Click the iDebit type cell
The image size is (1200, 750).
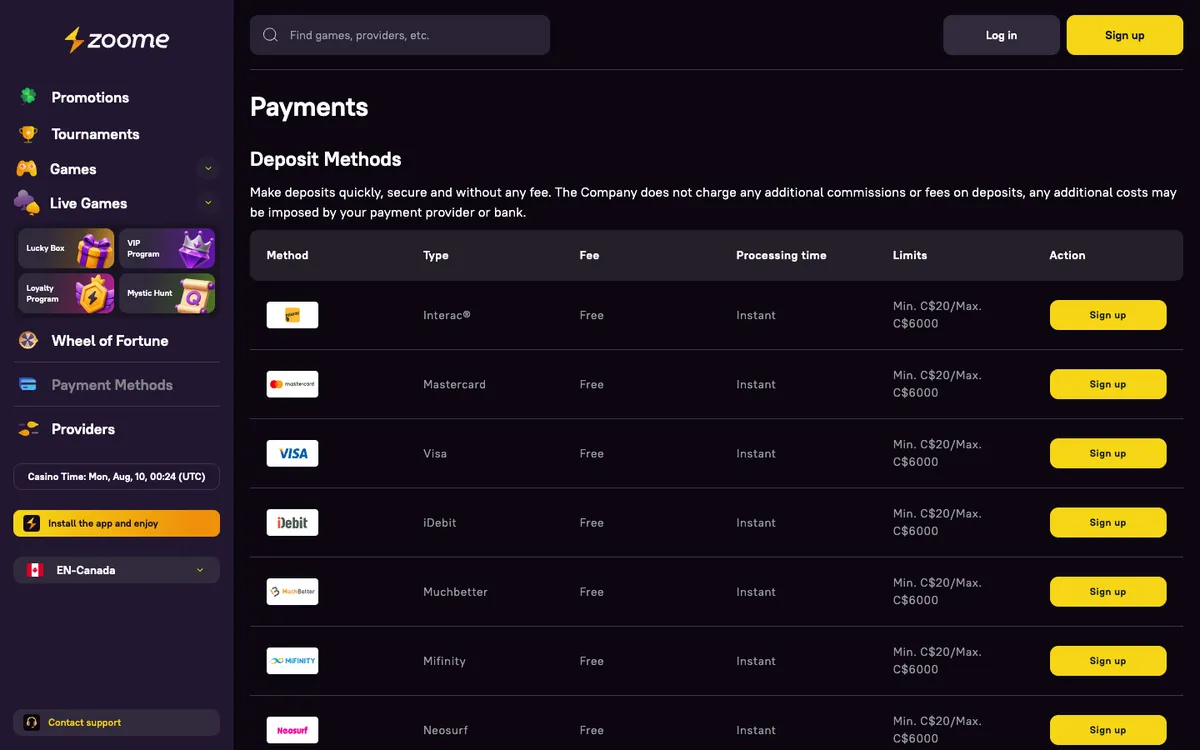click(440, 523)
